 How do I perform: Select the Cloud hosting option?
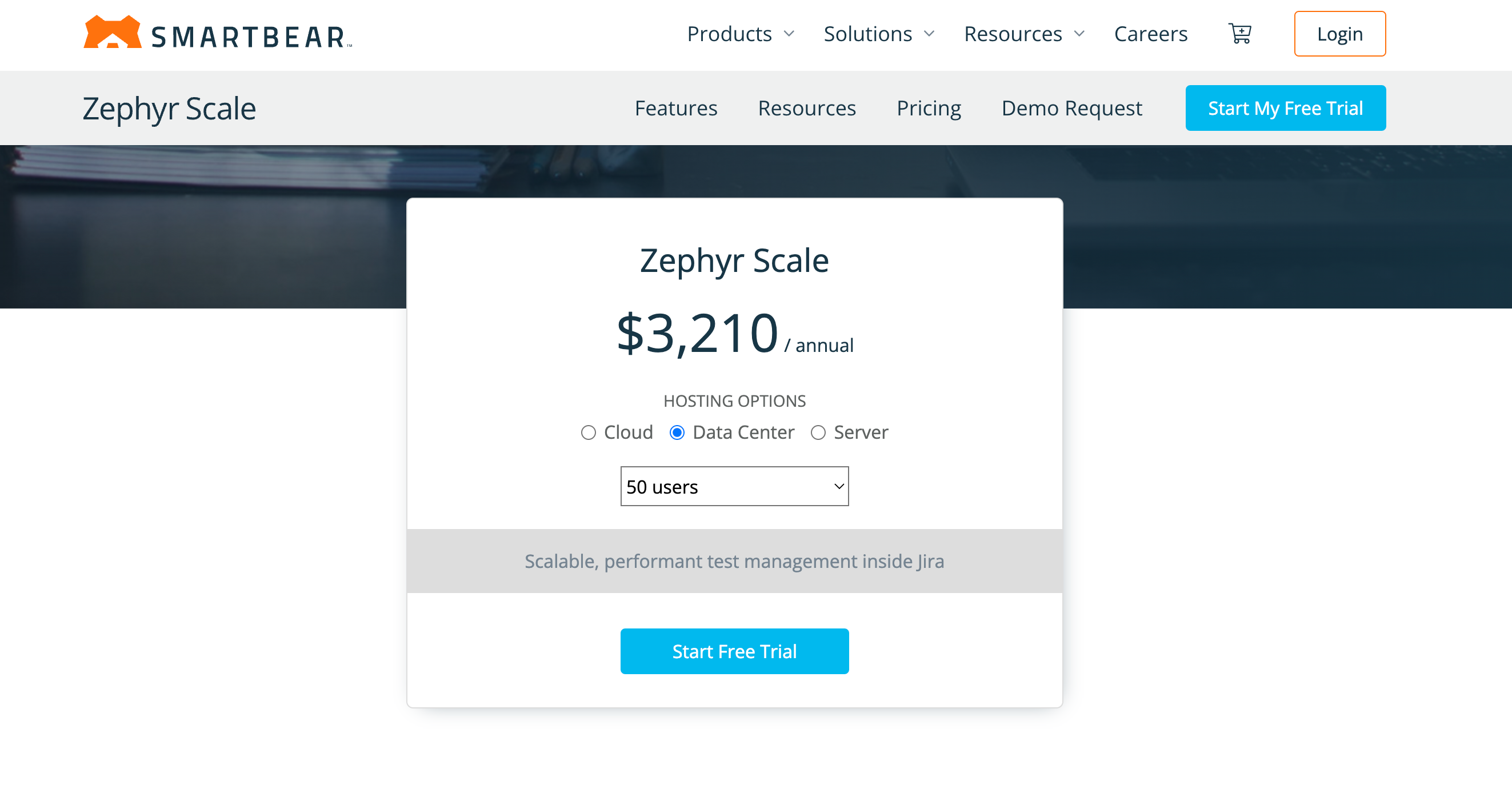[588, 432]
